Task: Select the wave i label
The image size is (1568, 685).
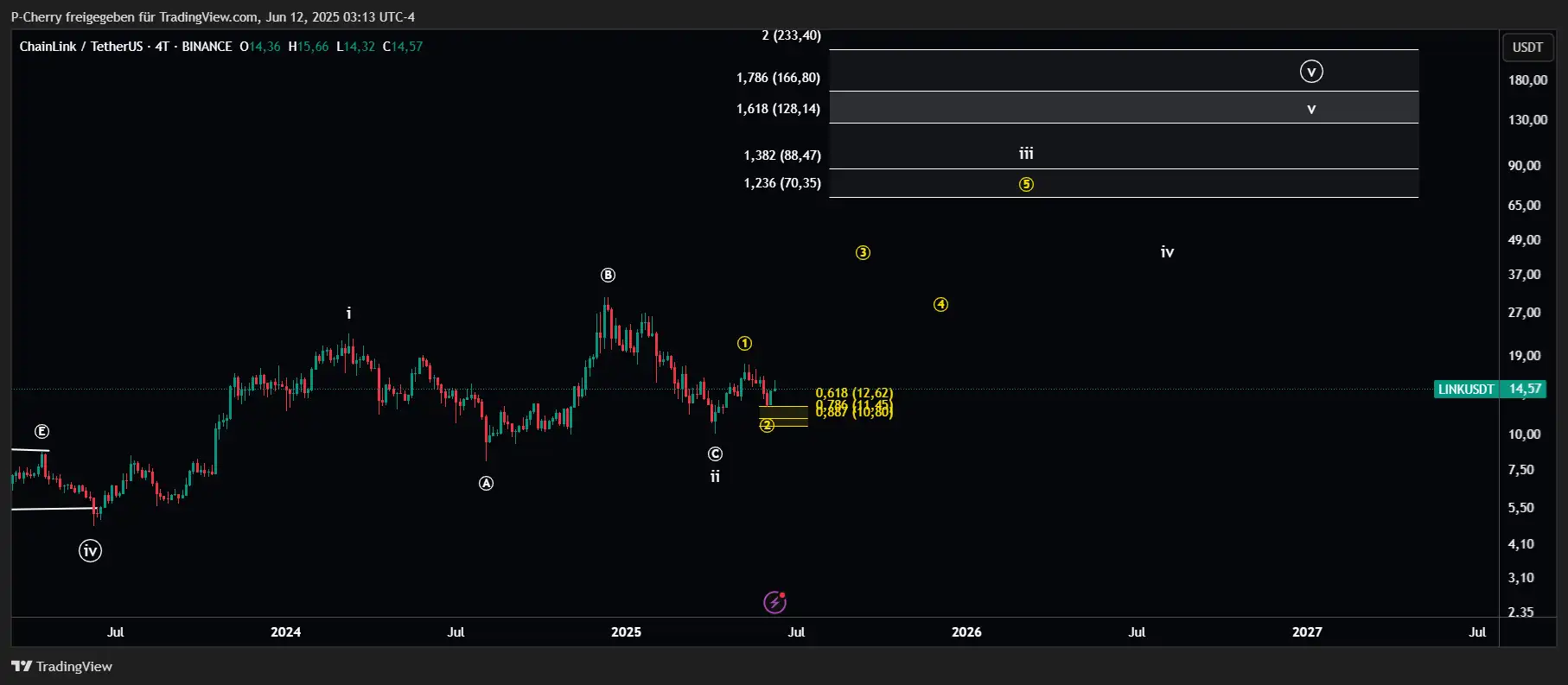Action: coord(348,314)
